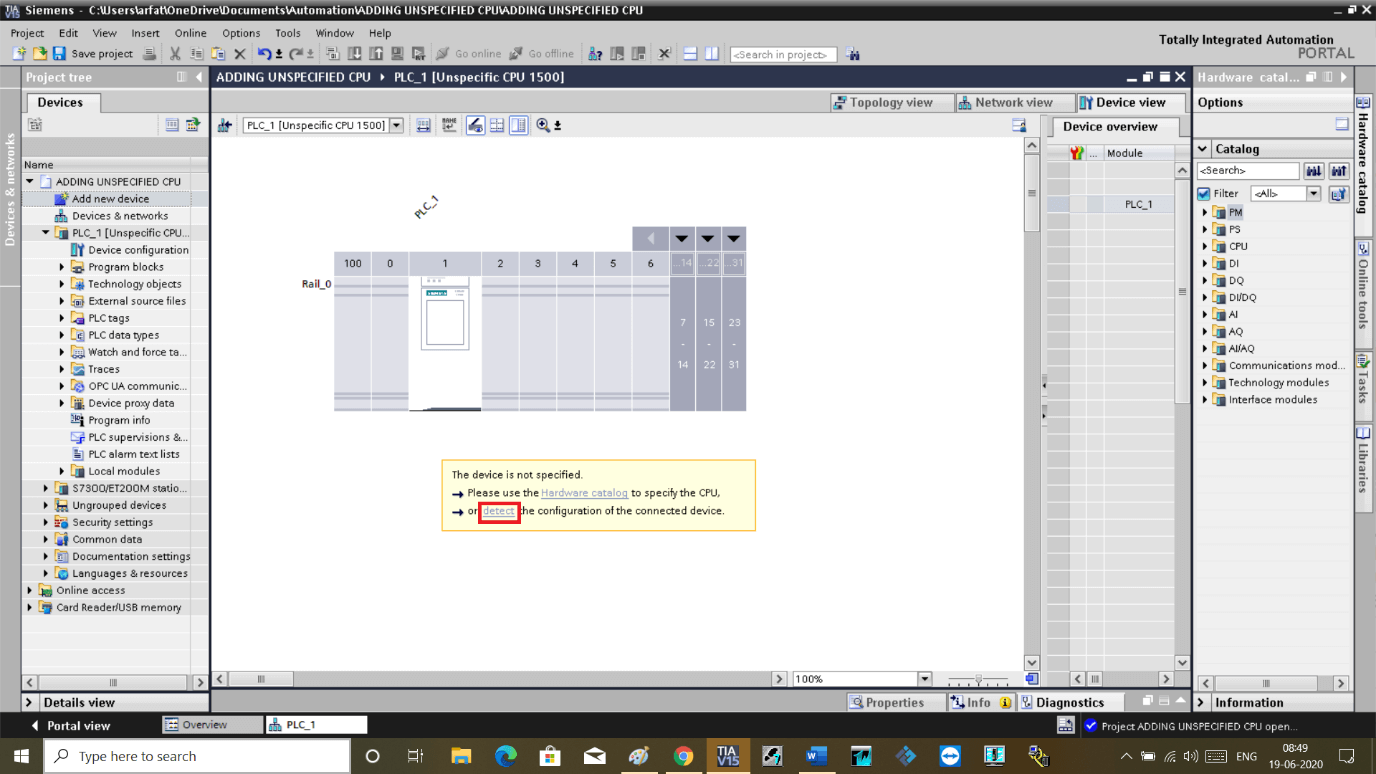Click the Cut scissors icon

coord(175,53)
